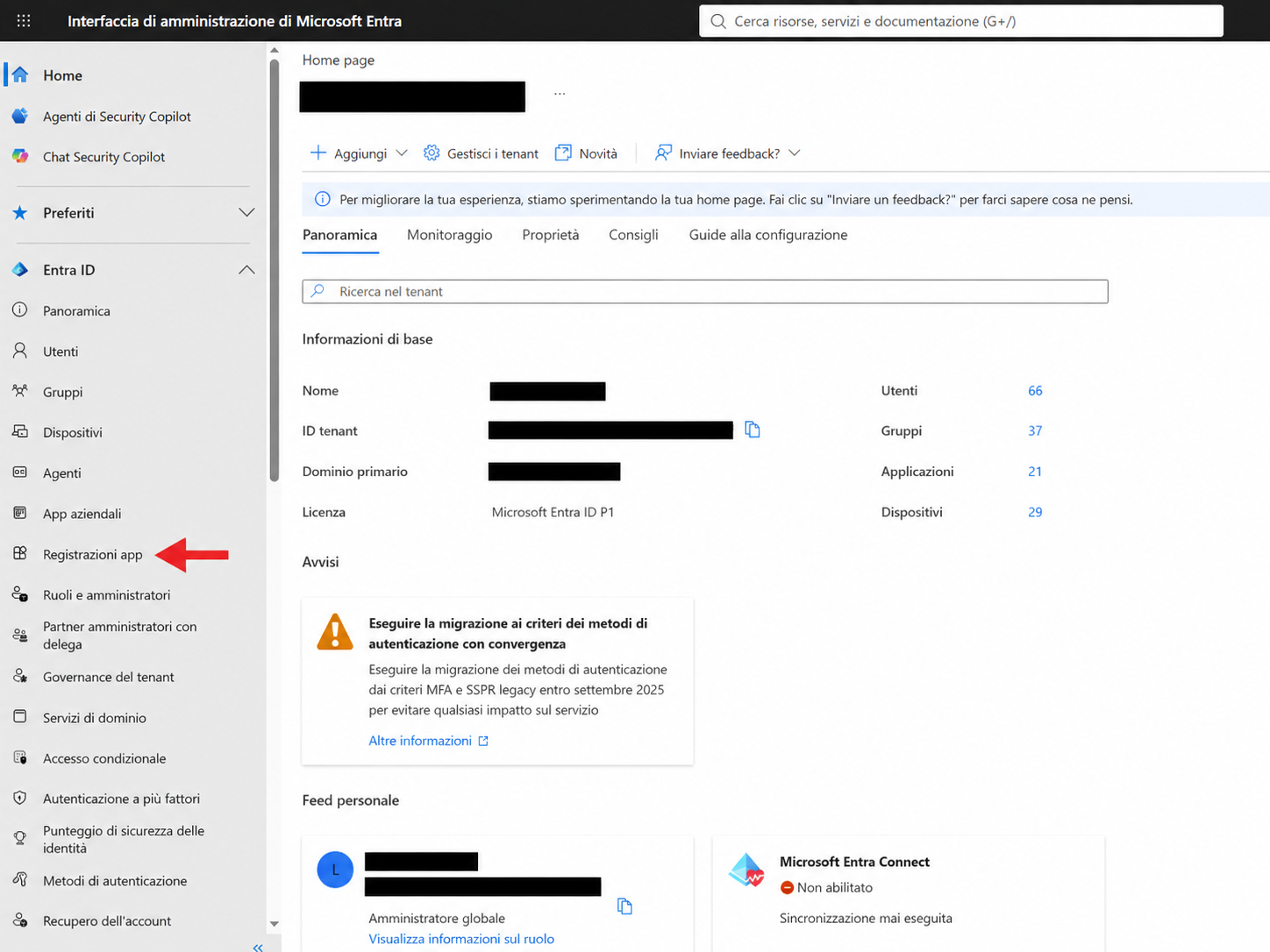Click the Servizi di dominio icon
Screen dimensions: 1270x952
(20, 716)
